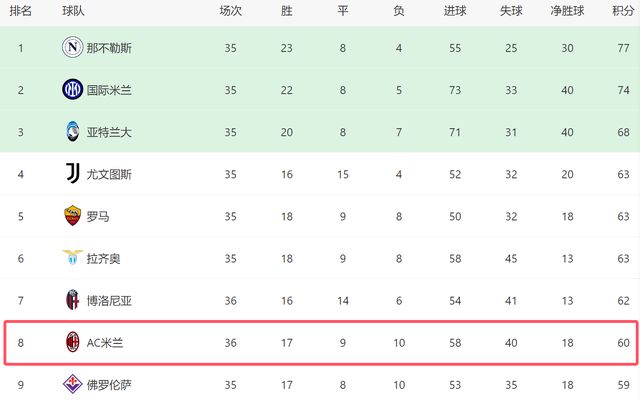Click the Bologna (博洛尼亚) club crest
The height and width of the screenshot is (401, 640).
[x=72, y=299]
